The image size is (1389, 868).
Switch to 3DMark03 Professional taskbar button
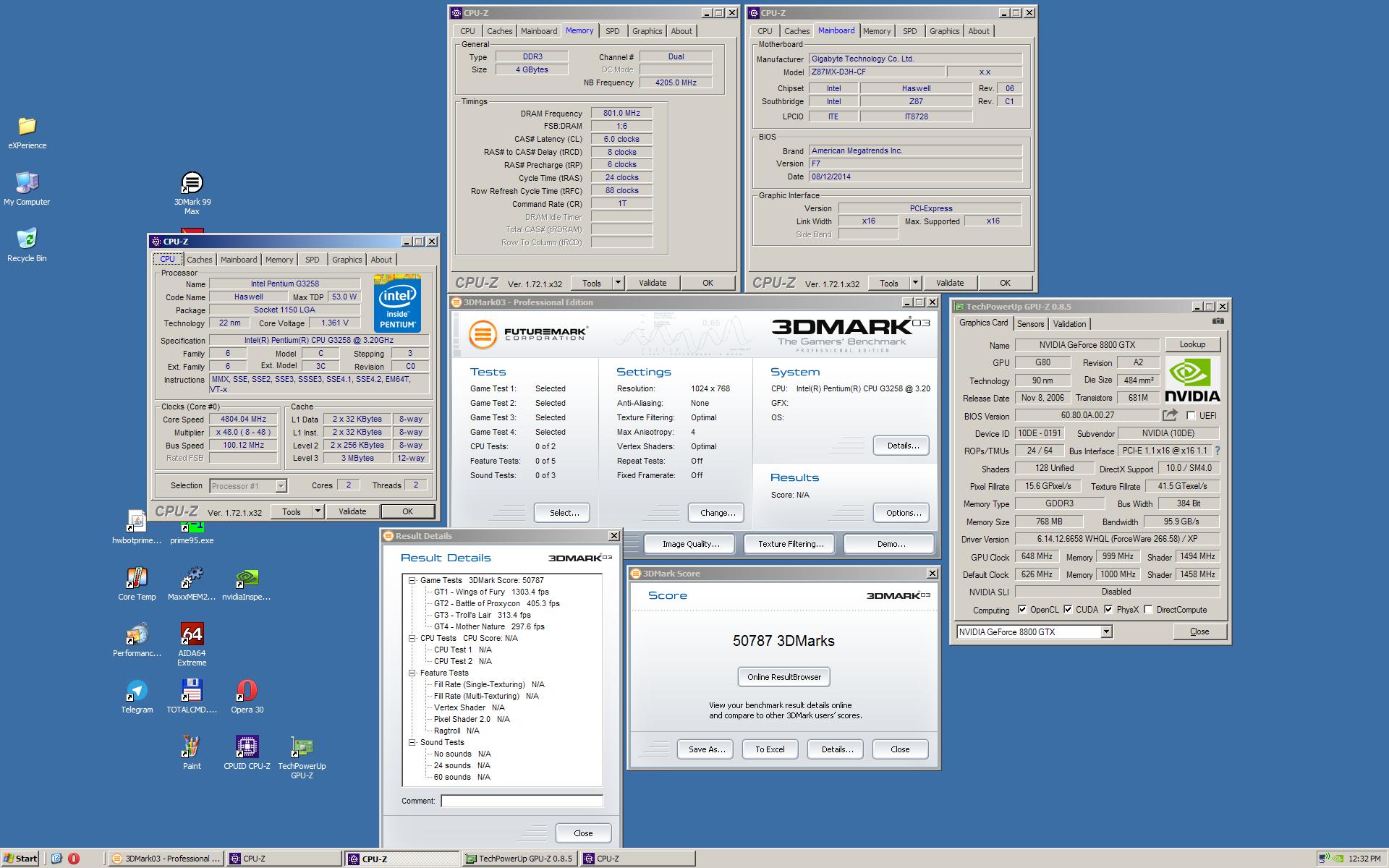pos(166,859)
